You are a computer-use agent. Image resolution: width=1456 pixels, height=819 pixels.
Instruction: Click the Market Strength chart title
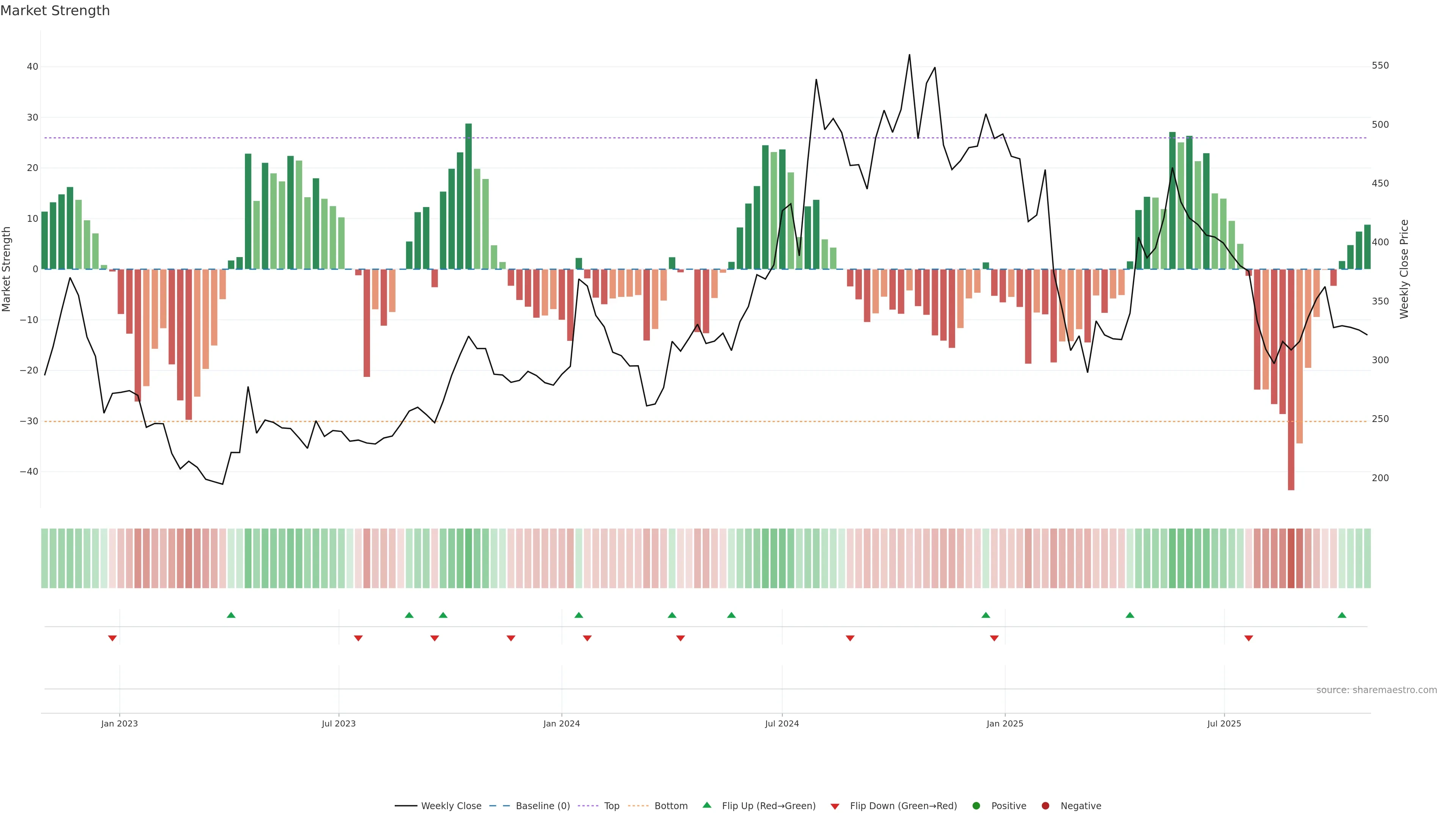[x=55, y=11]
